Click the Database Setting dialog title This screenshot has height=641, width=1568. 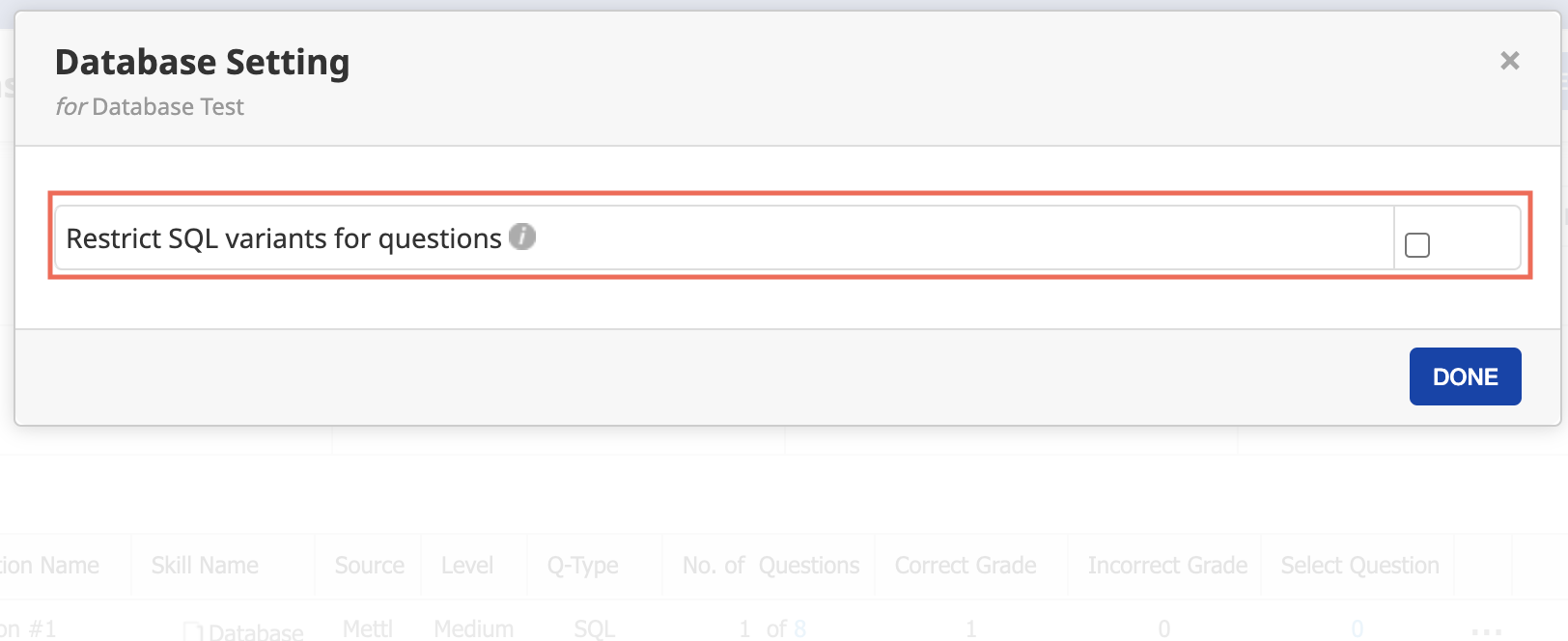click(x=202, y=62)
